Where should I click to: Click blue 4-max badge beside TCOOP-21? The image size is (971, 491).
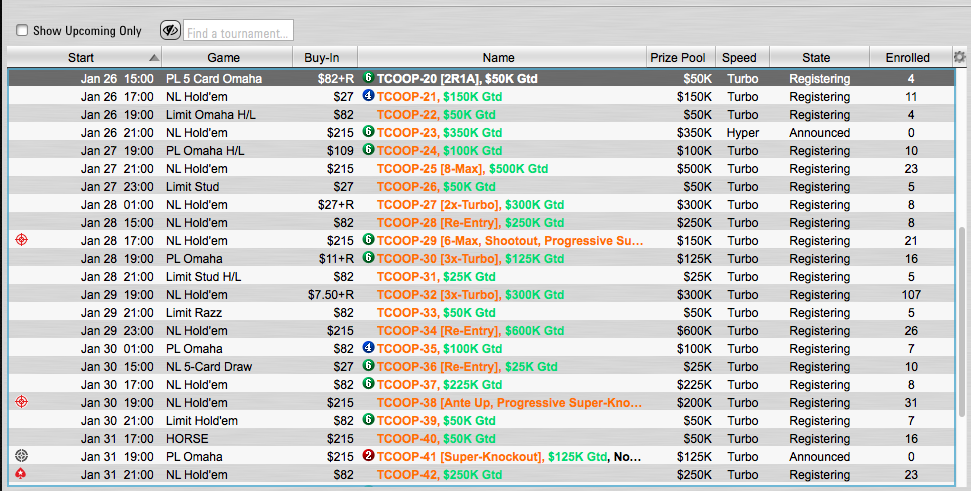pyautogui.click(x=368, y=97)
